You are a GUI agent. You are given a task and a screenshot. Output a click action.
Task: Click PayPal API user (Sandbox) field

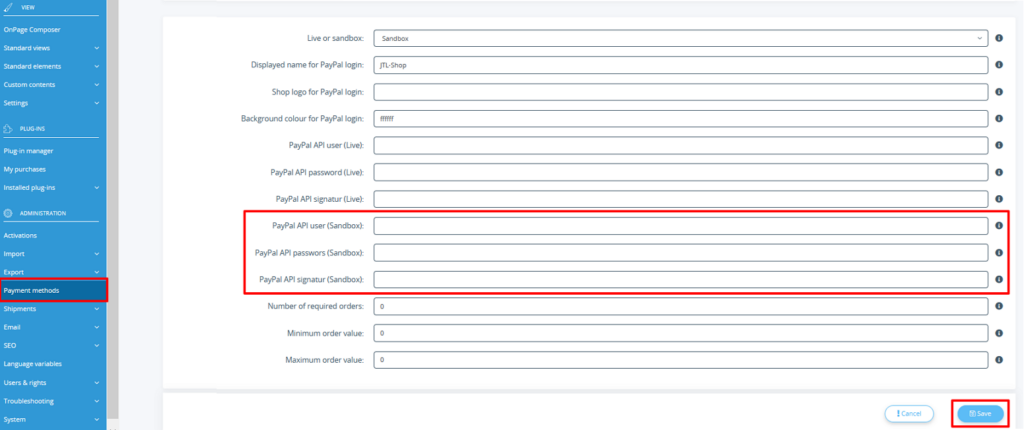(680, 226)
